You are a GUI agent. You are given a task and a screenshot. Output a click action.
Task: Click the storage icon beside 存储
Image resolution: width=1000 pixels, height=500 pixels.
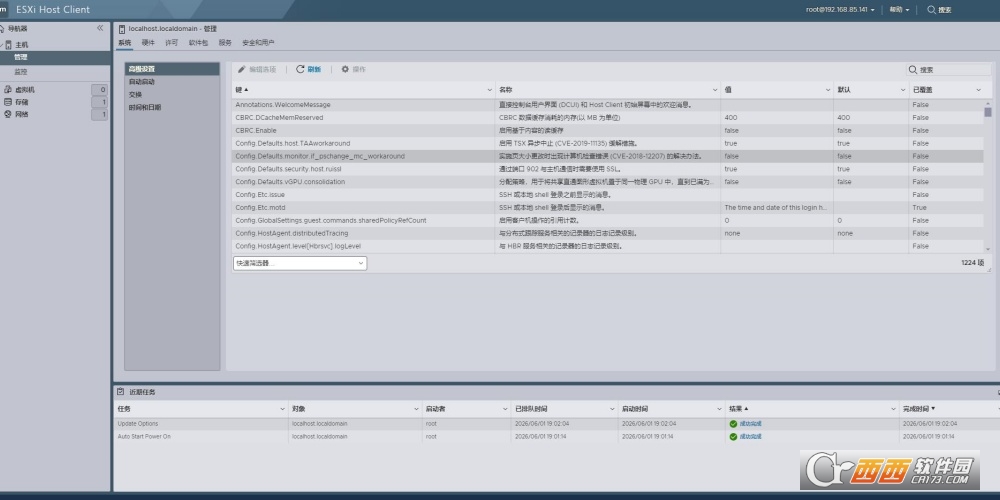pyautogui.click(x=8, y=102)
